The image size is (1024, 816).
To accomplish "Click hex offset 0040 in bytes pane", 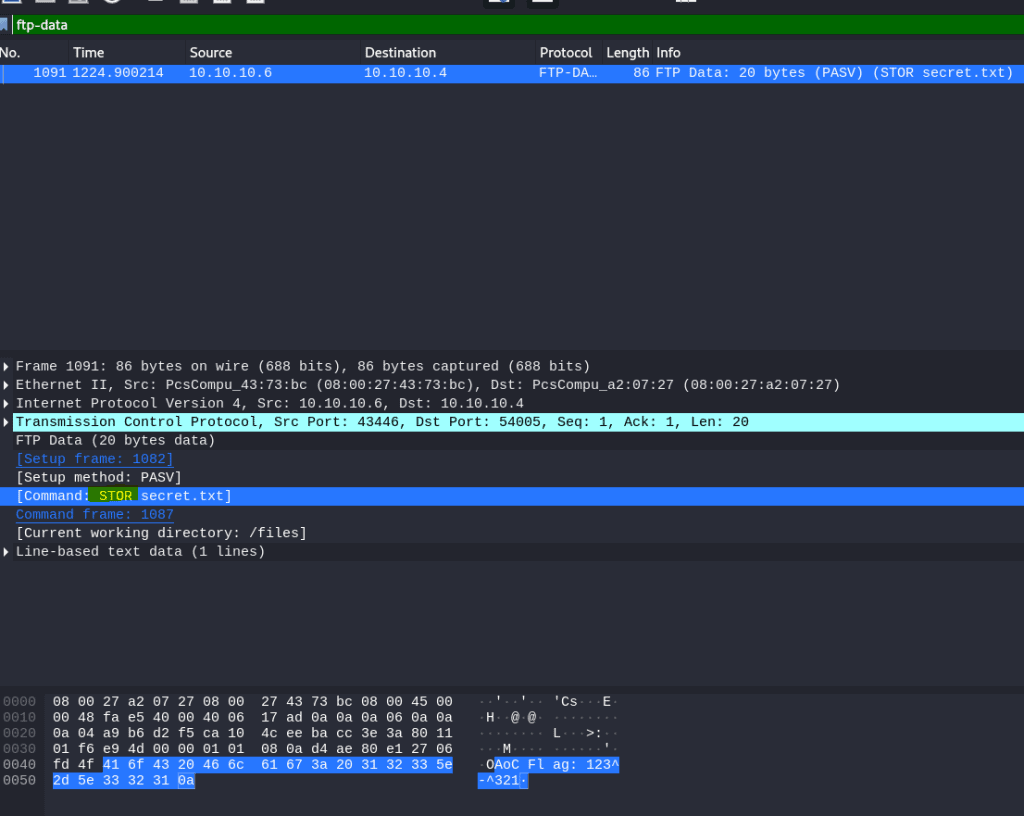I will click(20, 764).
